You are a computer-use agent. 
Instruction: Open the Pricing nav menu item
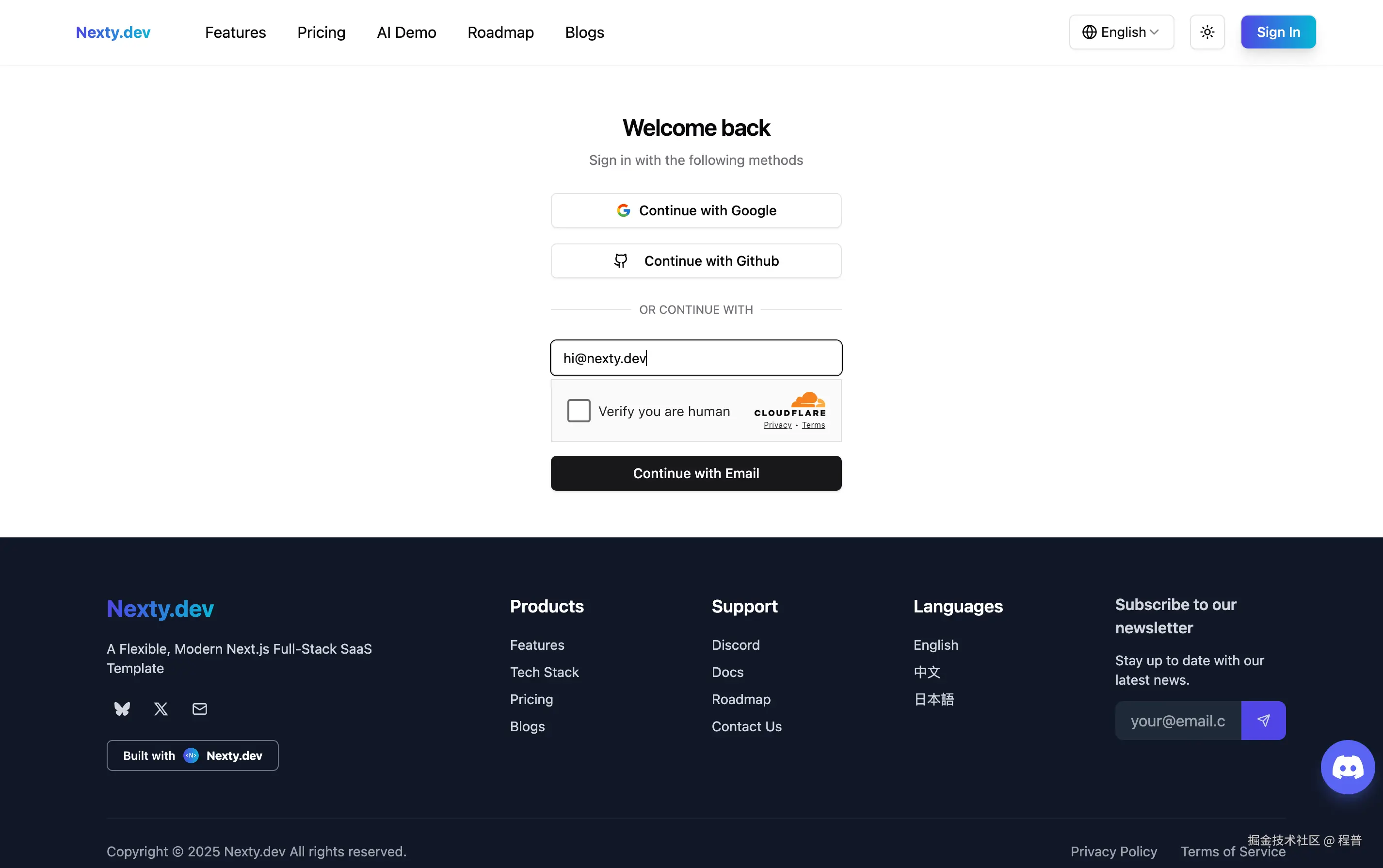click(321, 32)
